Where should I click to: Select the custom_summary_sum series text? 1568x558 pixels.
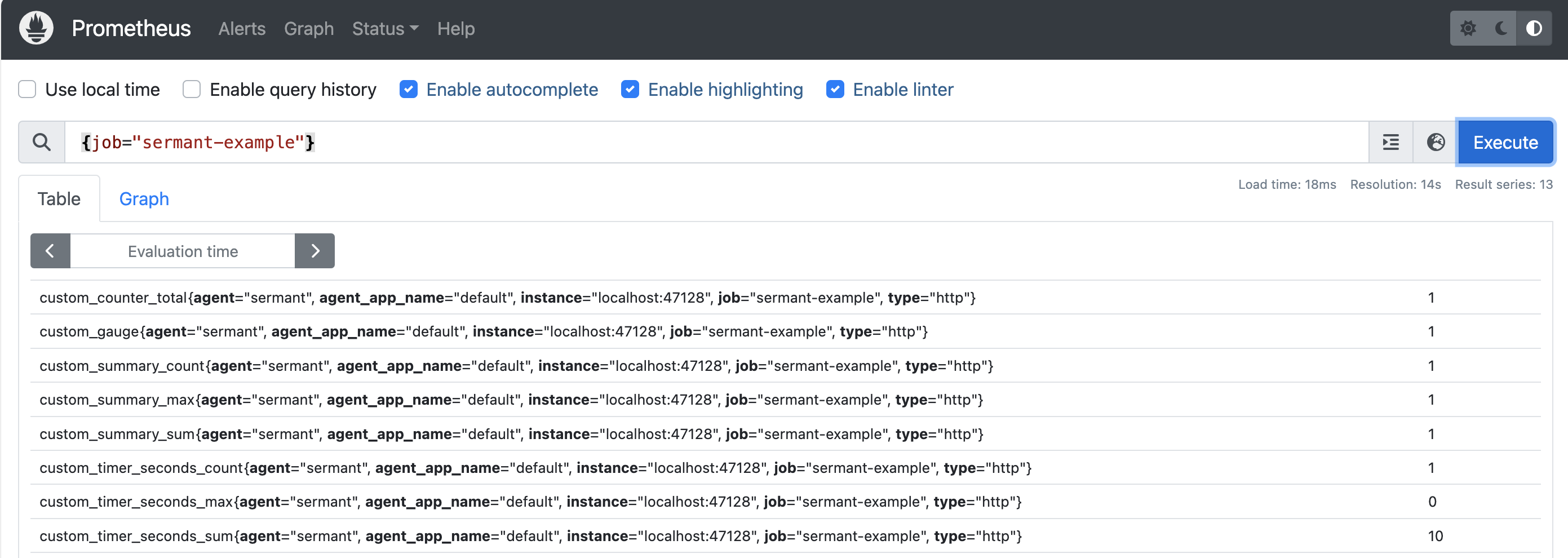511,434
